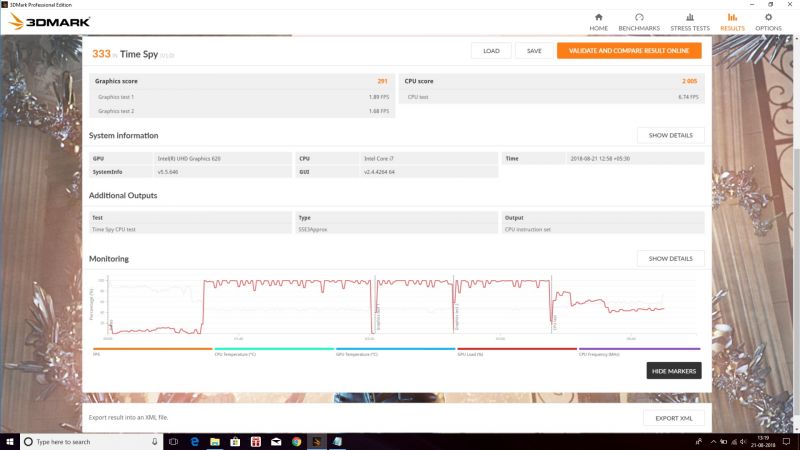
Task: Toggle the CPU Temperature legend series
Action: 274,352
